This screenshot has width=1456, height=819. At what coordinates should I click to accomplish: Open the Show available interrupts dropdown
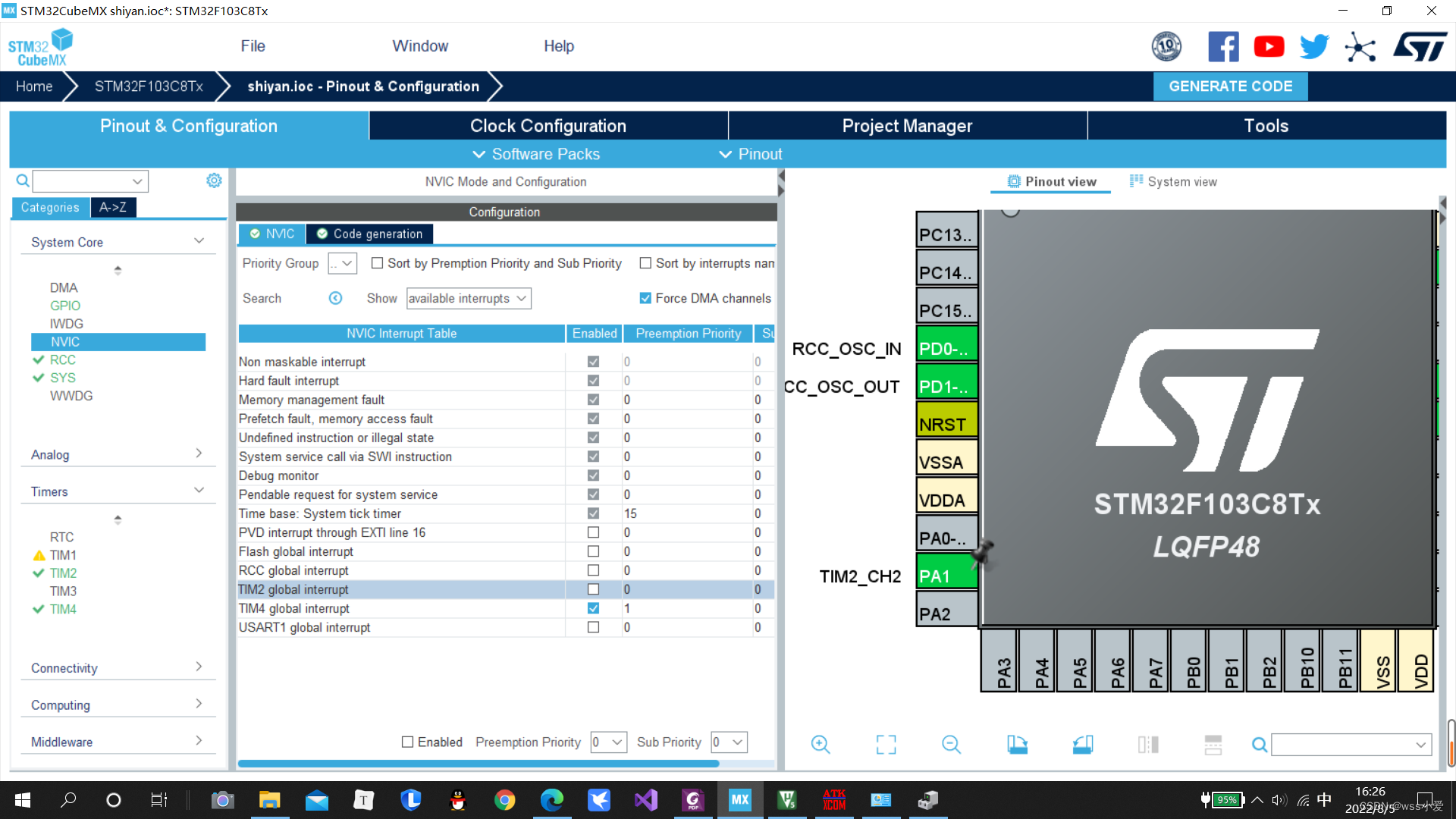(469, 298)
